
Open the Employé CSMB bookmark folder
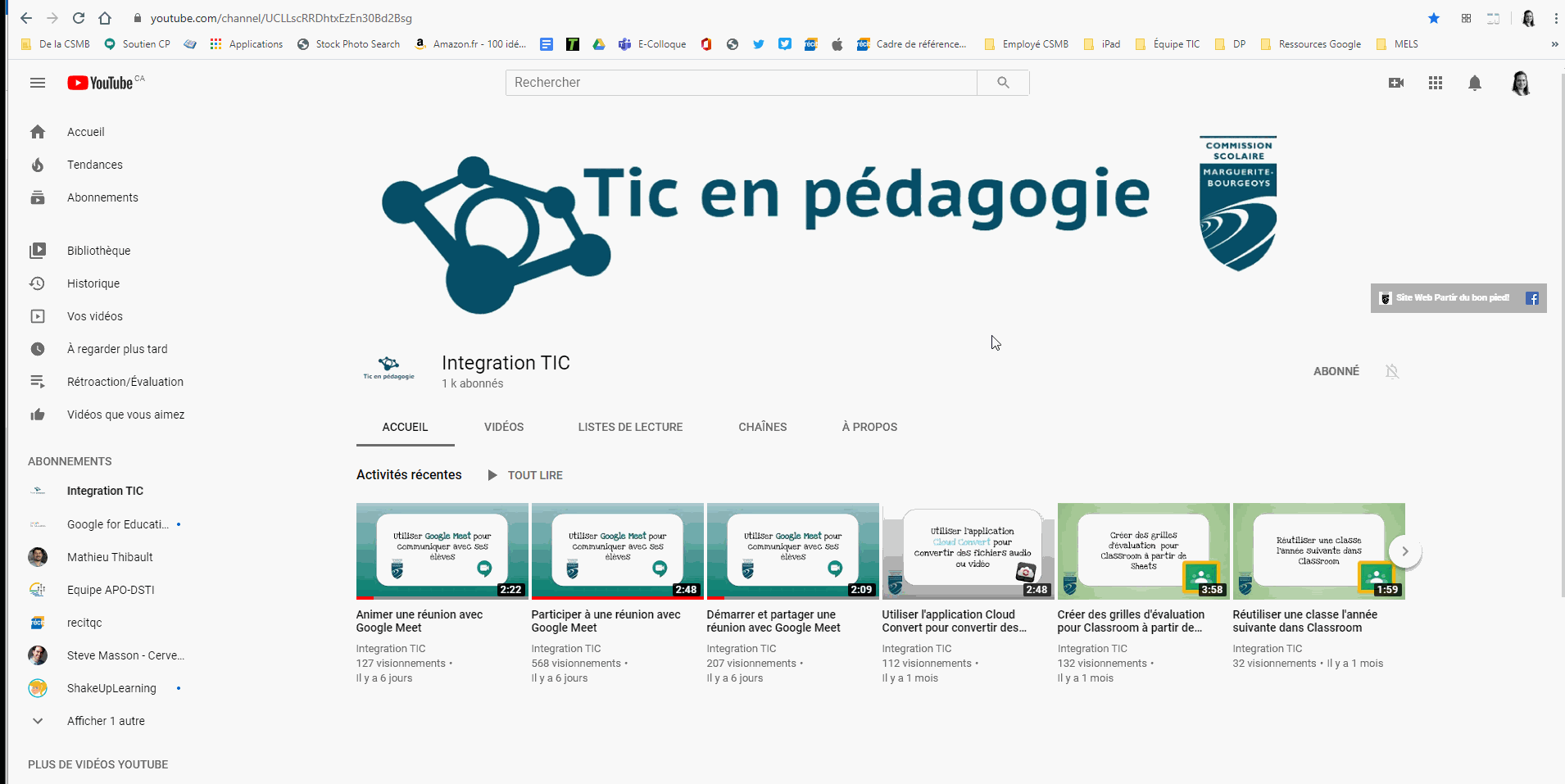tap(1026, 44)
